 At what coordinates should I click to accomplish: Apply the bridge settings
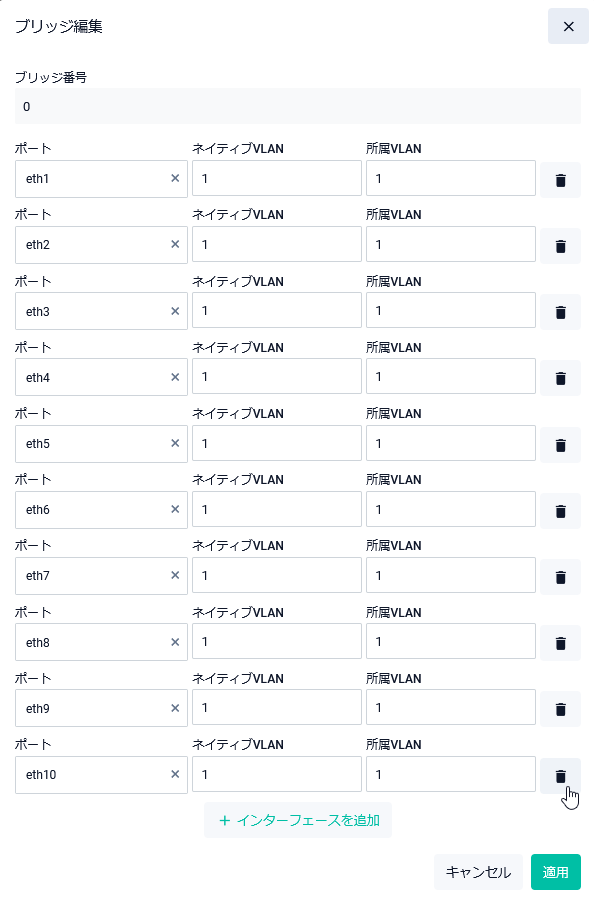[555, 872]
